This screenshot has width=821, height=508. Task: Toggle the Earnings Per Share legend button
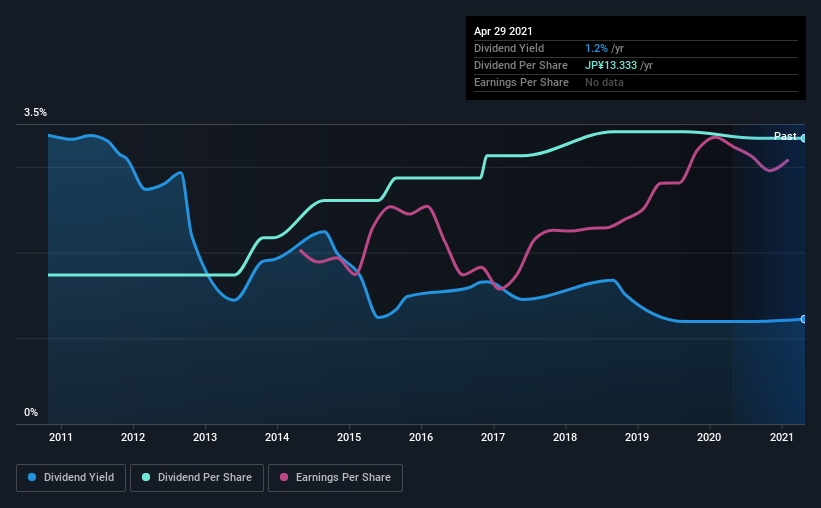click(x=335, y=478)
